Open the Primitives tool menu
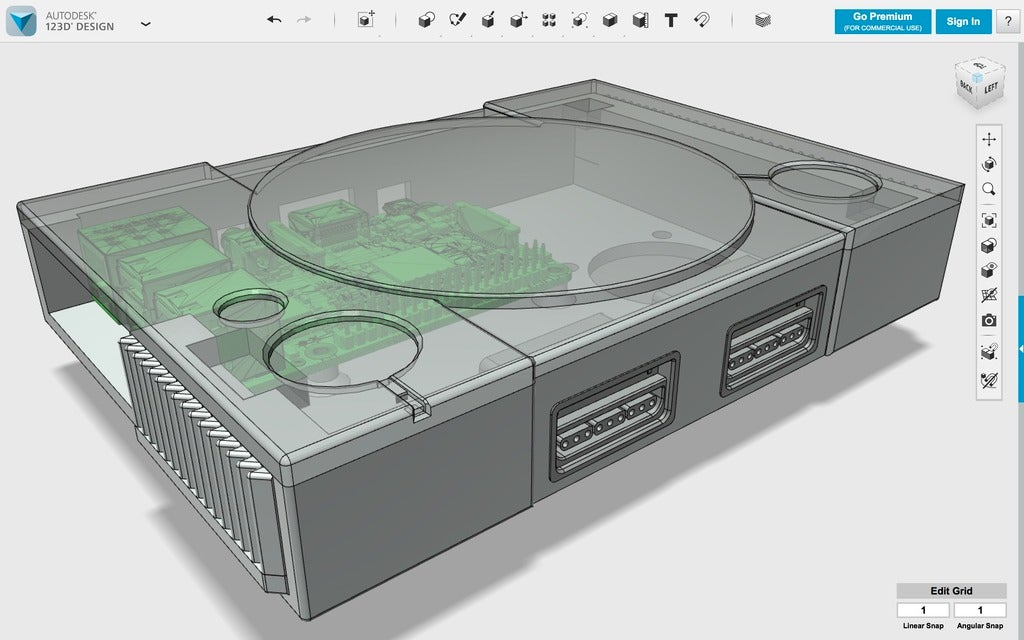This screenshot has height=640, width=1024. pyautogui.click(x=426, y=20)
